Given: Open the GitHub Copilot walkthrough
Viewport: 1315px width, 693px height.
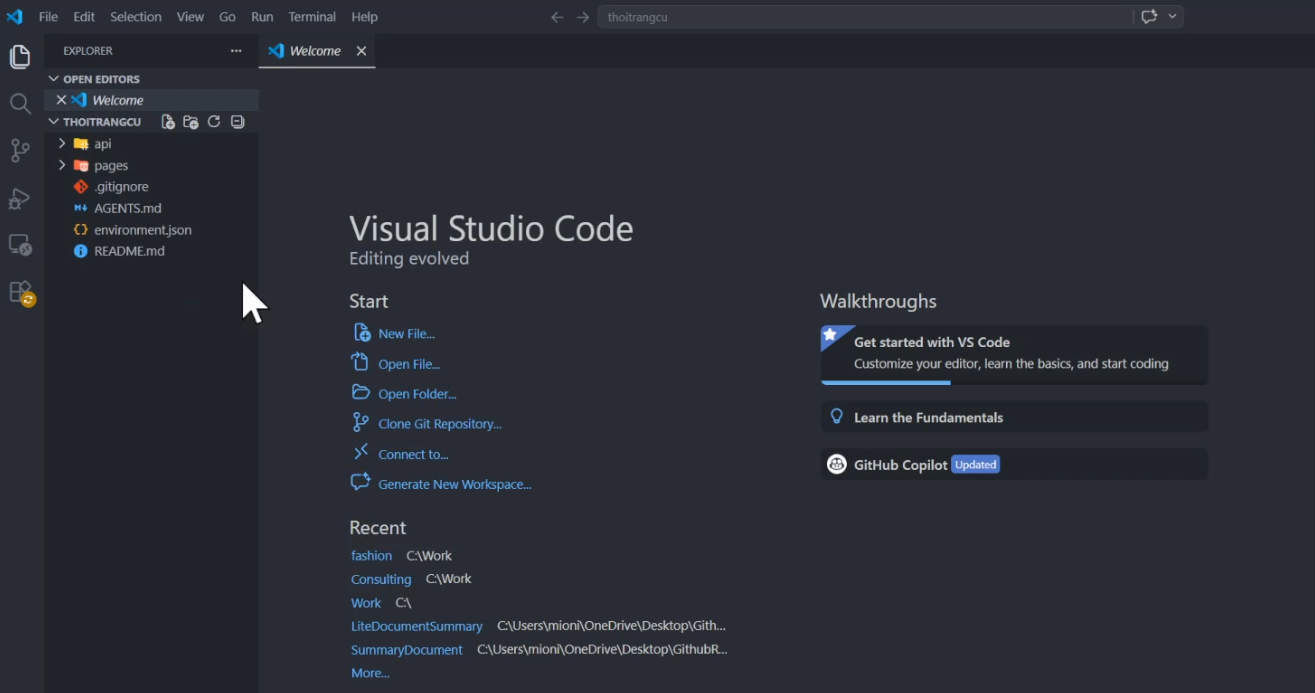Looking at the screenshot, I should pos(1014,464).
